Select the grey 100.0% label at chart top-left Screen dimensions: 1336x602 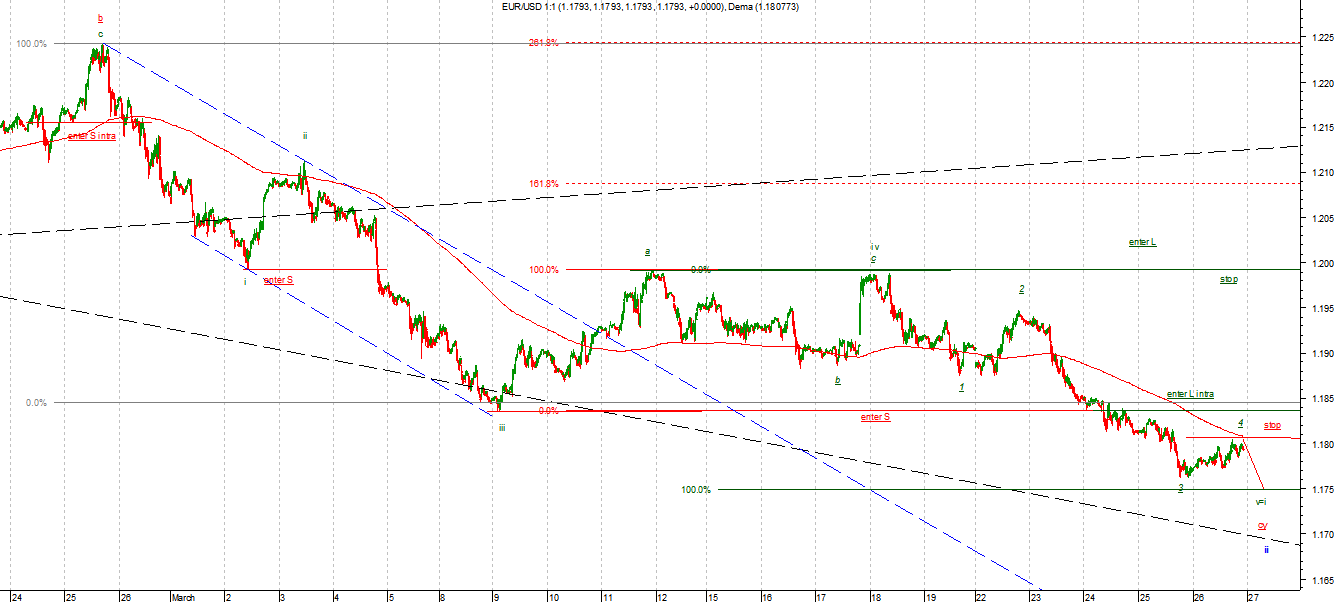click(30, 43)
